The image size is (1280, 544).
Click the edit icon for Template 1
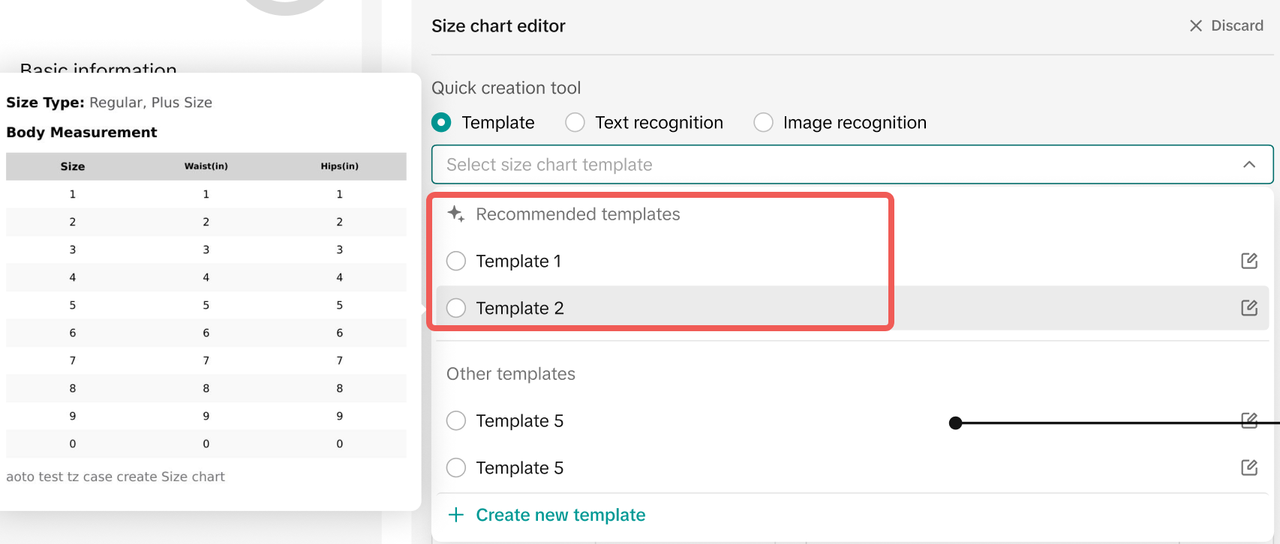pos(1249,261)
